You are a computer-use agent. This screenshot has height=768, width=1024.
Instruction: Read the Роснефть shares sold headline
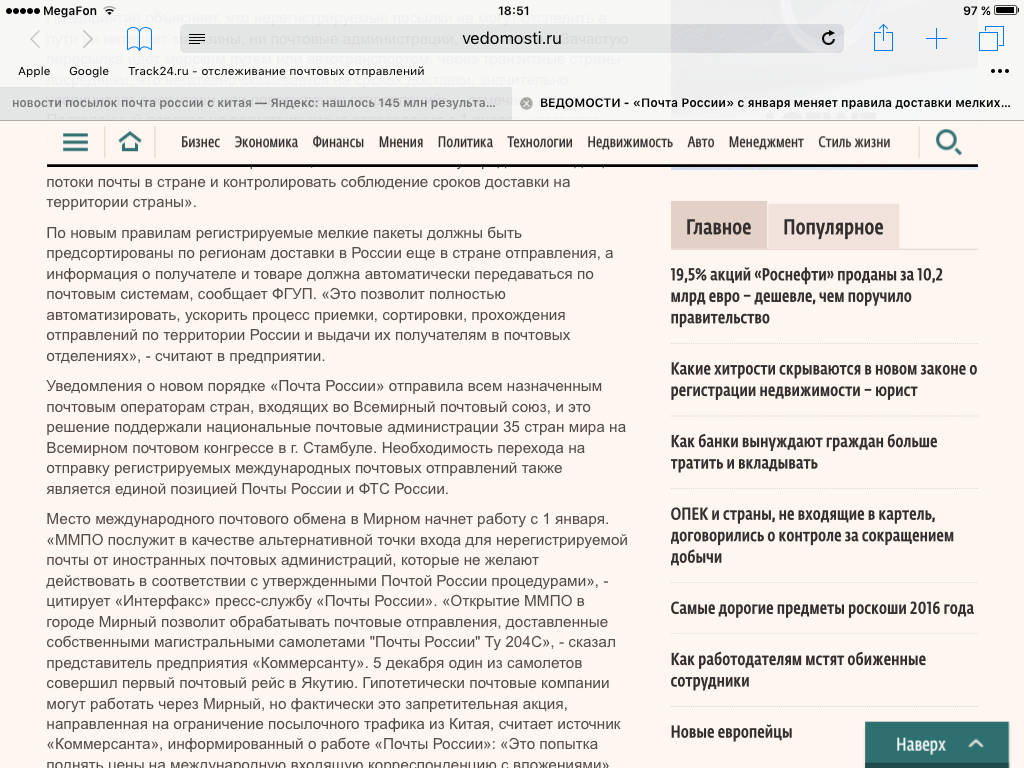point(807,296)
